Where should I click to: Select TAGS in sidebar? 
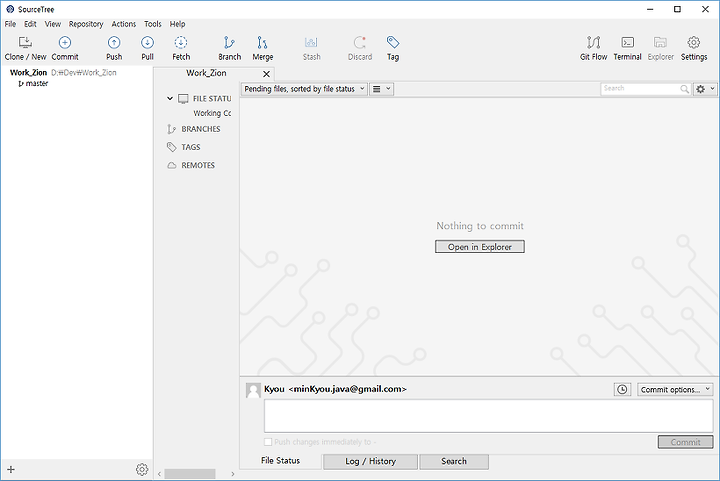[191, 147]
